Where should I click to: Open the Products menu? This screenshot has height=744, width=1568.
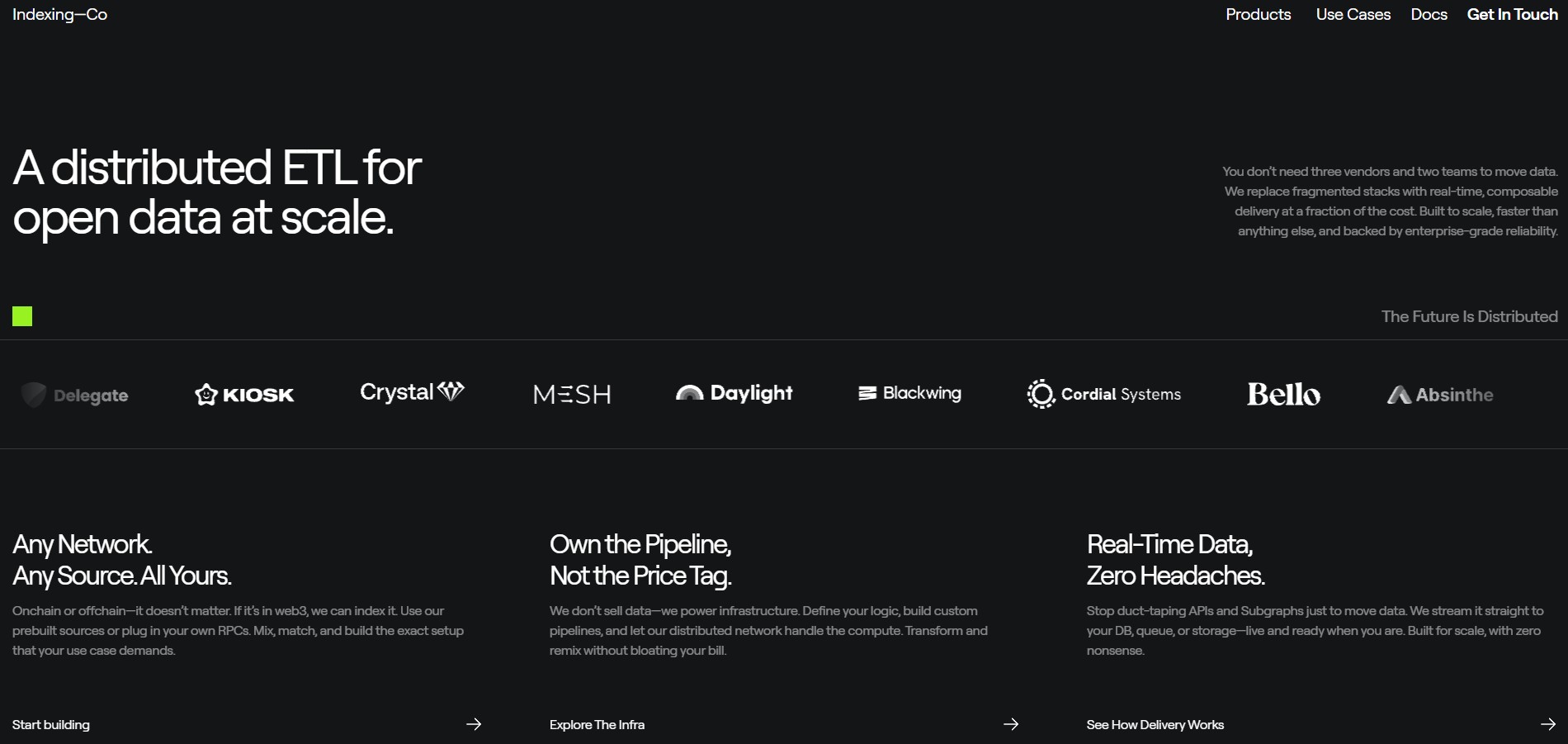click(x=1258, y=14)
